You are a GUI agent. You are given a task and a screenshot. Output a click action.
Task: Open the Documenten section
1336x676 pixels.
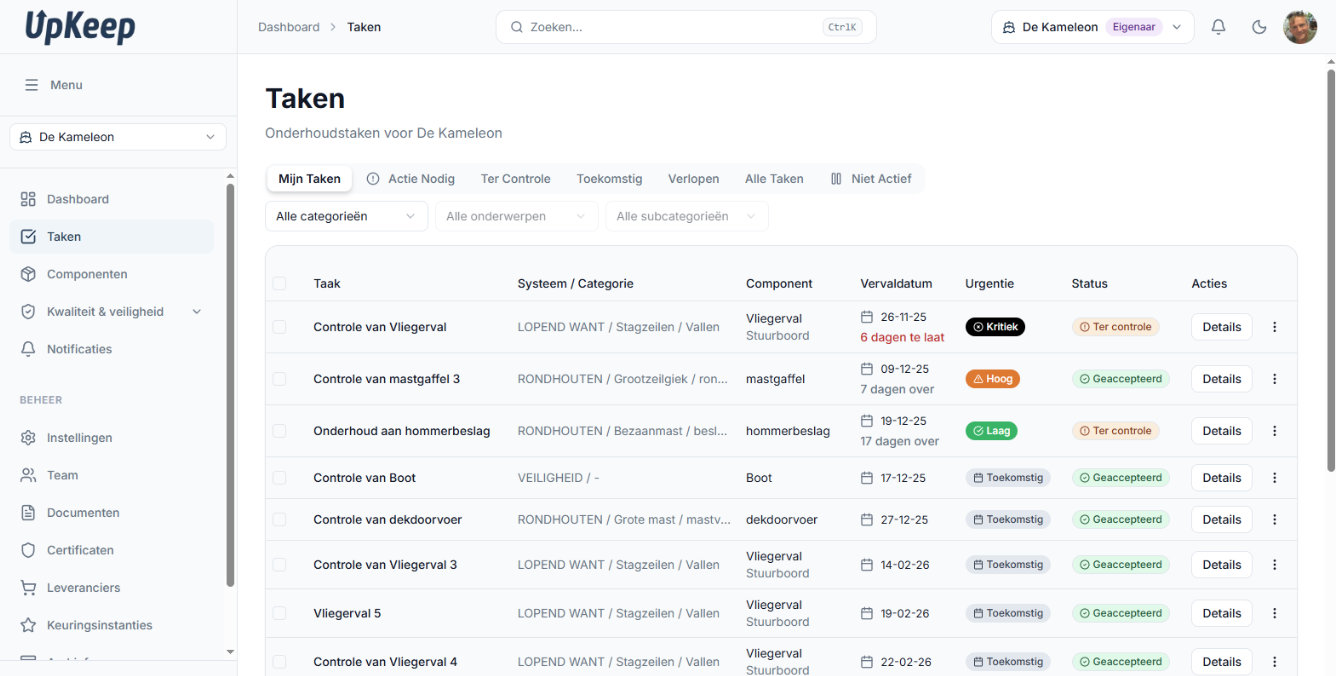tap(85, 512)
